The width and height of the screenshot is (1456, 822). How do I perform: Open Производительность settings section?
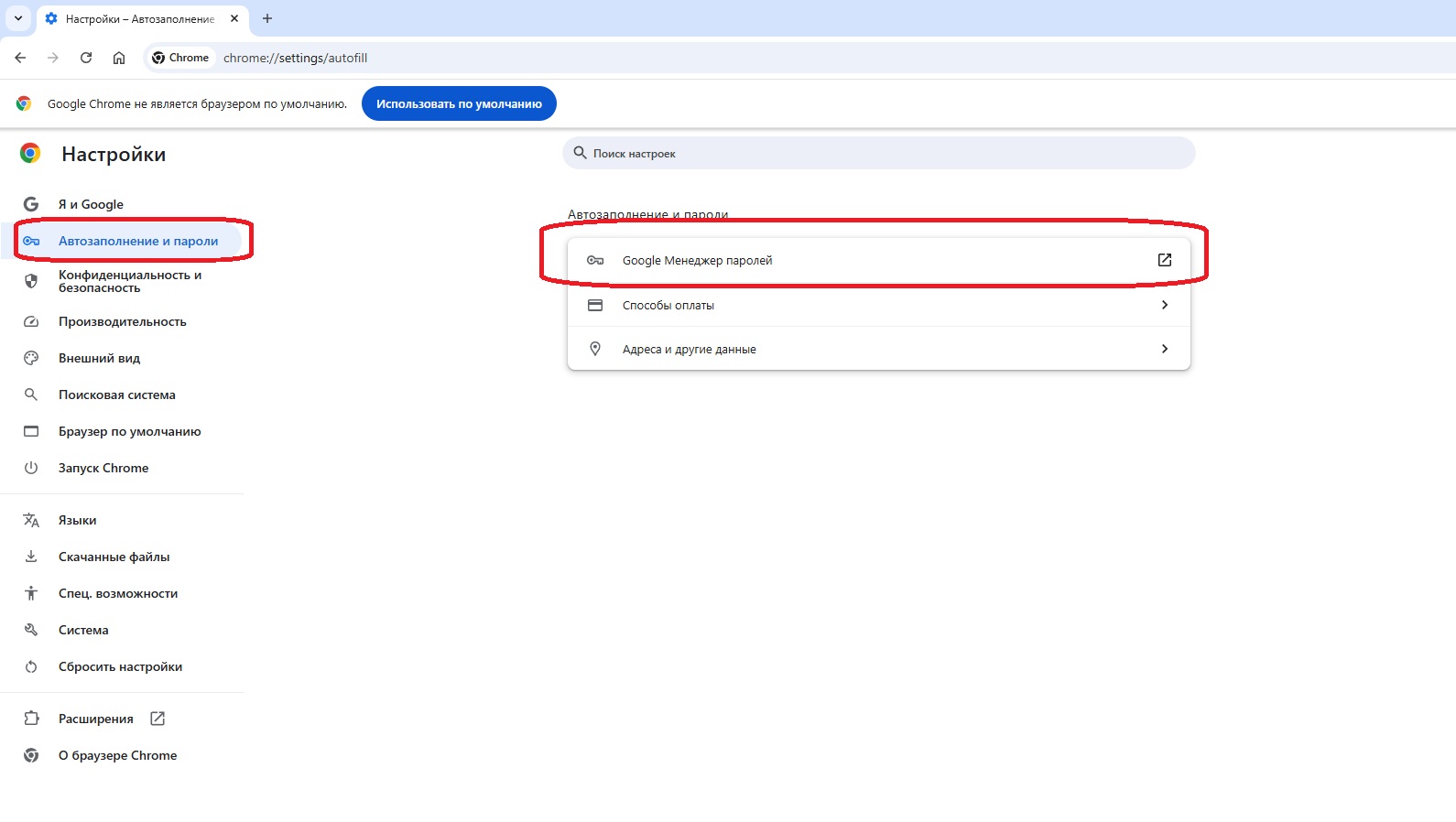tap(122, 321)
